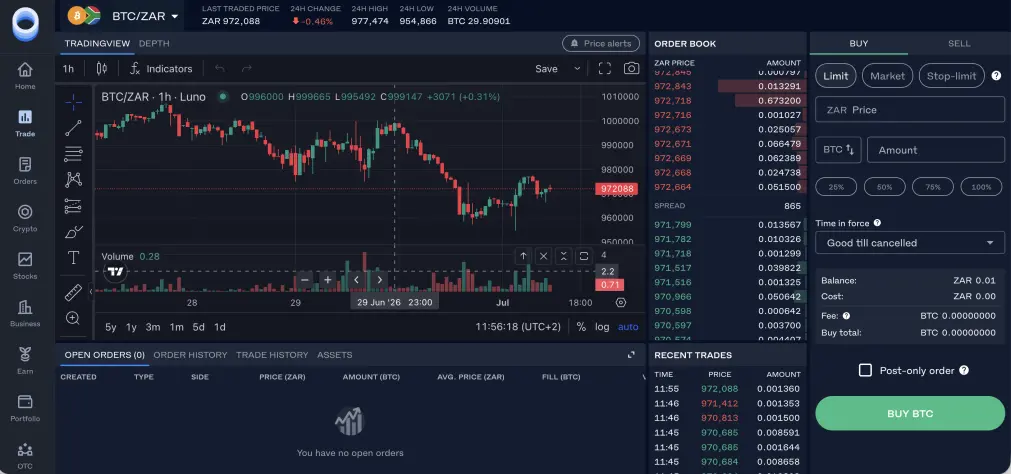Select the brush drawing tool
Screen dimensions: 1011x474
tap(74, 232)
